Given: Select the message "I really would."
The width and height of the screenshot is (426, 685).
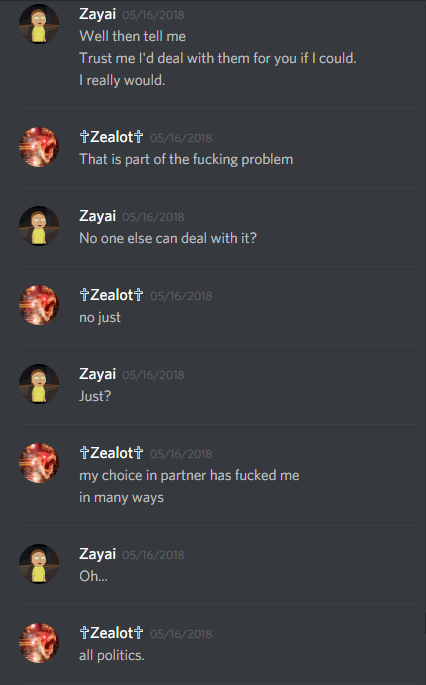Looking at the screenshot, I should [x=122, y=80].
